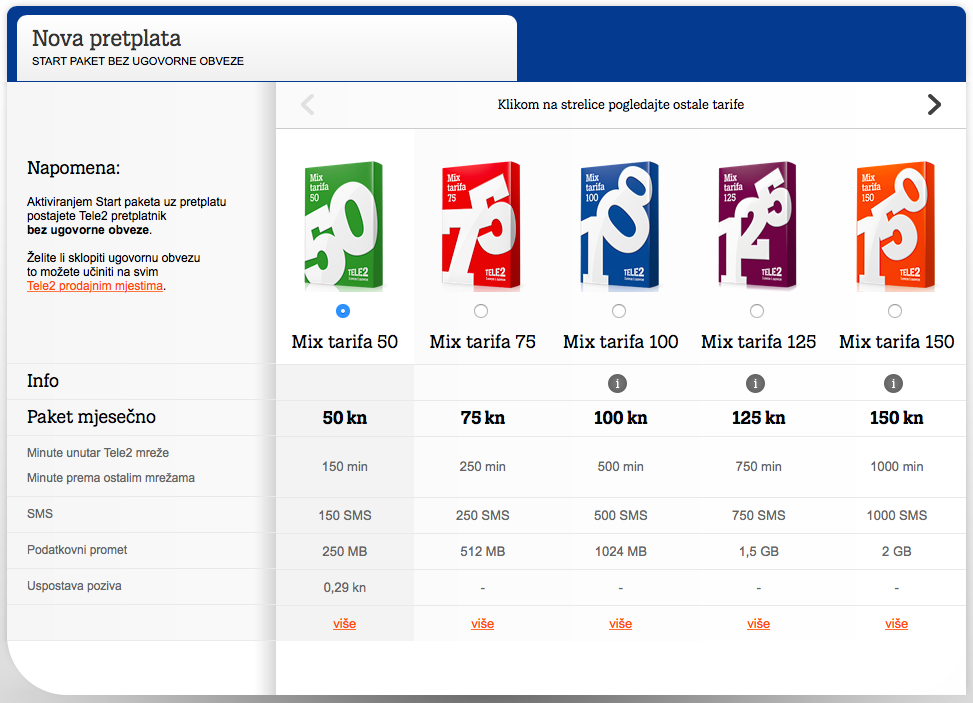Click the više link under Mix tarifa 150

click(896, 624)
